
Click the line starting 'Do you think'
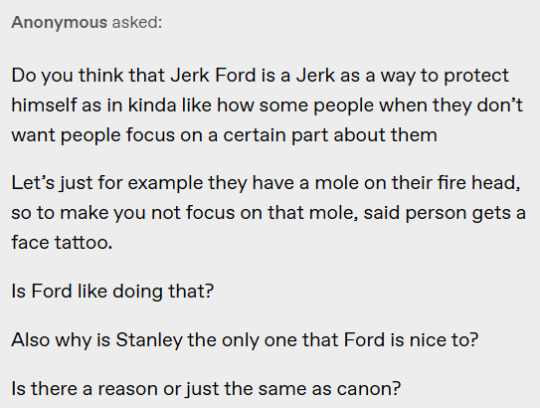pyautogui.click(x=260, y=75)
